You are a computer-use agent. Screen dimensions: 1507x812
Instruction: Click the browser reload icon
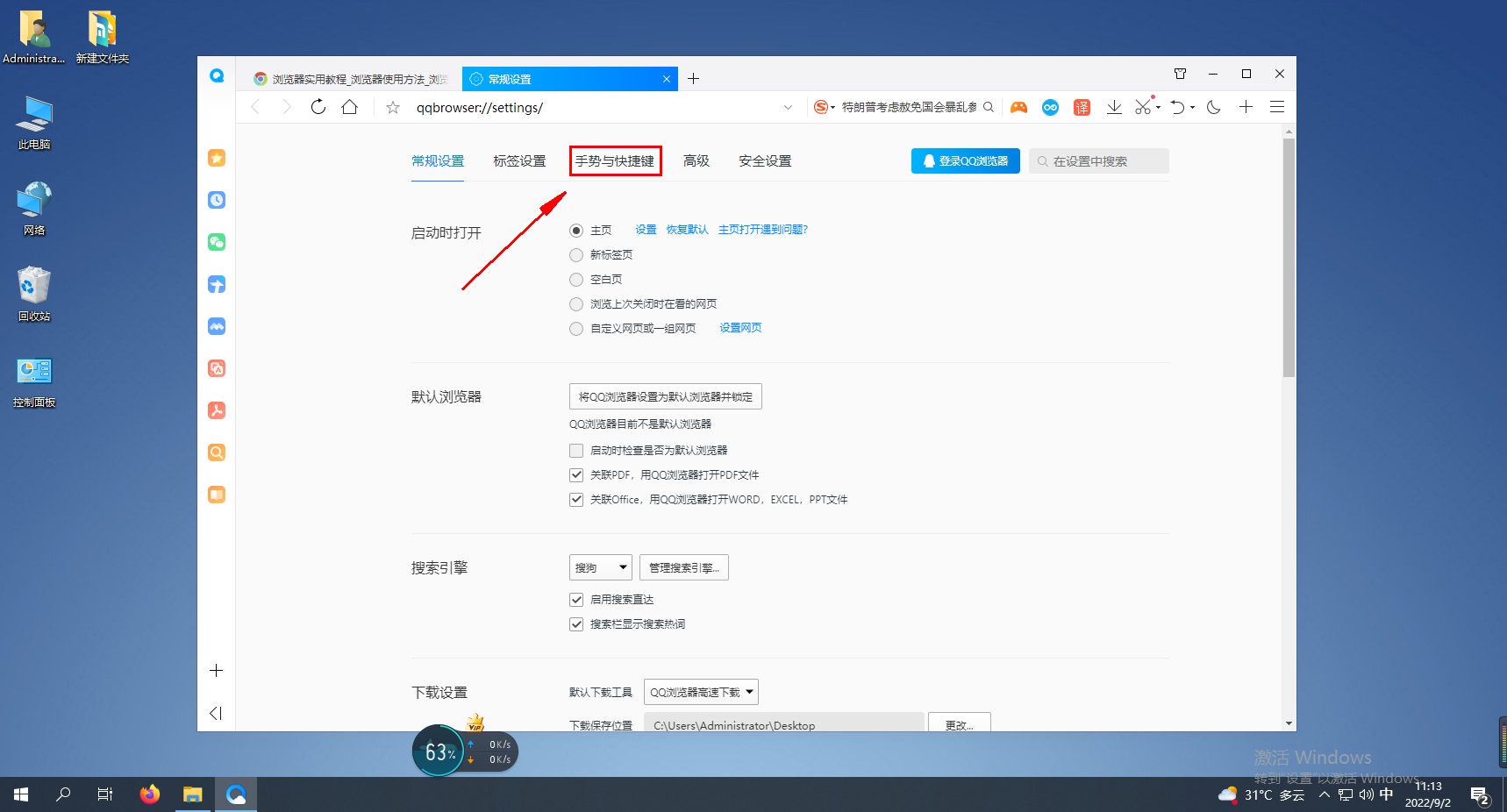pos(318,107)
